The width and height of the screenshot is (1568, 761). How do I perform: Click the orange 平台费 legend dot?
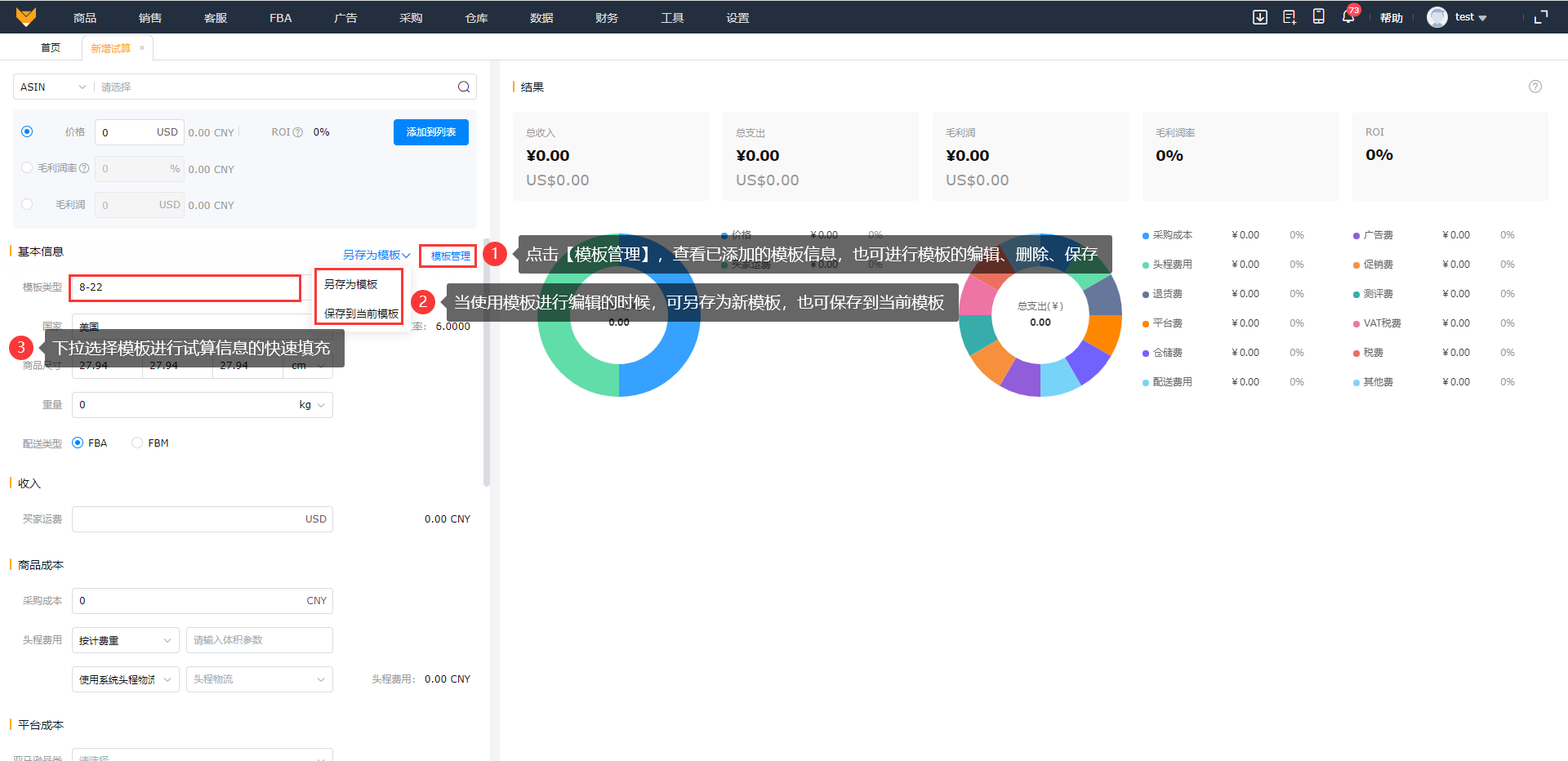click(x=1146, y=323)
